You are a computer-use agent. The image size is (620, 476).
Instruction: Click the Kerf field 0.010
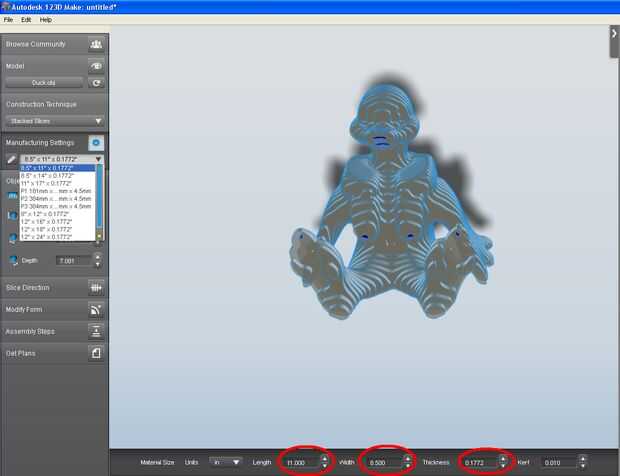click(559, 463)
